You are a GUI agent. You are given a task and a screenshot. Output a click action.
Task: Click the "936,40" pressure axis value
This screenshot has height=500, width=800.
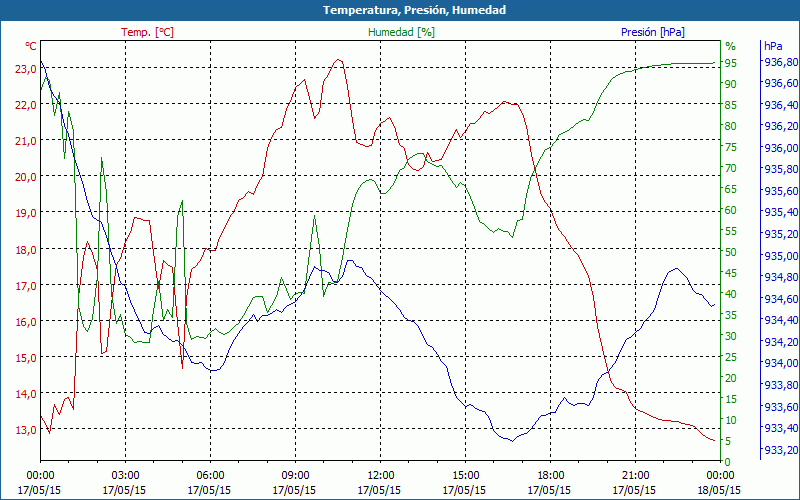point(779,106)
